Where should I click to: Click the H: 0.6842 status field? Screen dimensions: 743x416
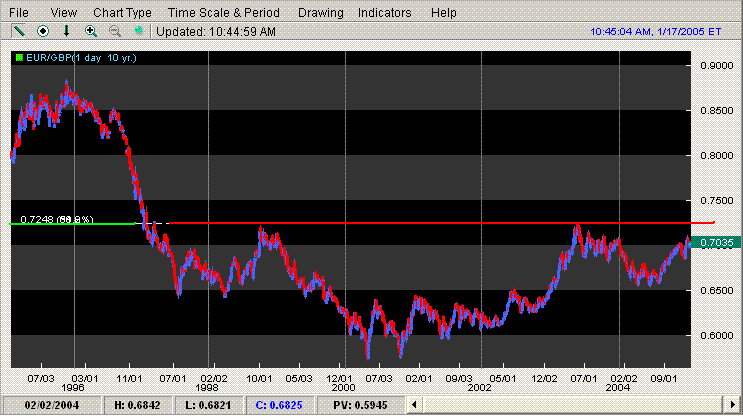click(x=137, y=405)
